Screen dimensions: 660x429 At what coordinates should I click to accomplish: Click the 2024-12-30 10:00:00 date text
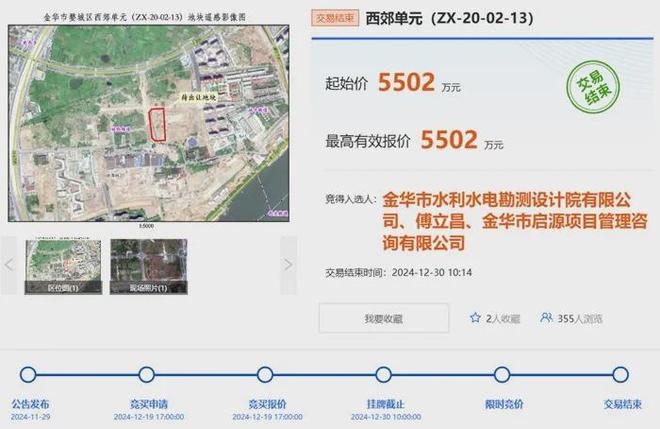[386, 417]
